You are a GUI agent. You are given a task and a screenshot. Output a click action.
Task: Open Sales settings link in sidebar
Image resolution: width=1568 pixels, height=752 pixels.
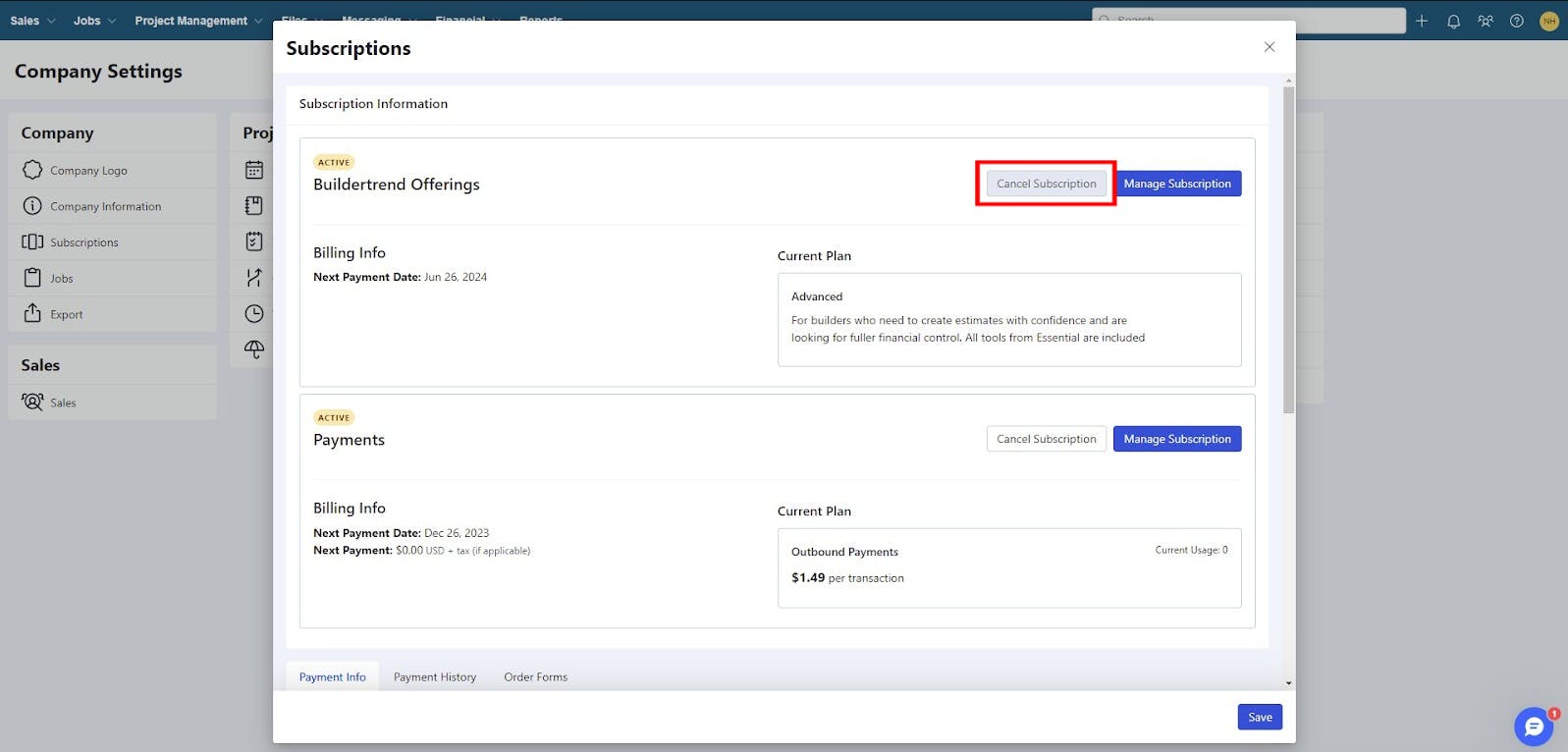[63, 403]
